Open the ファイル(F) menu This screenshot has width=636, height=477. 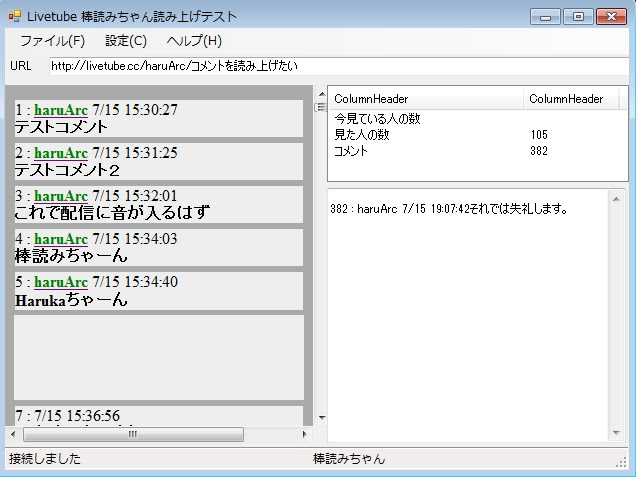point(52,41)
